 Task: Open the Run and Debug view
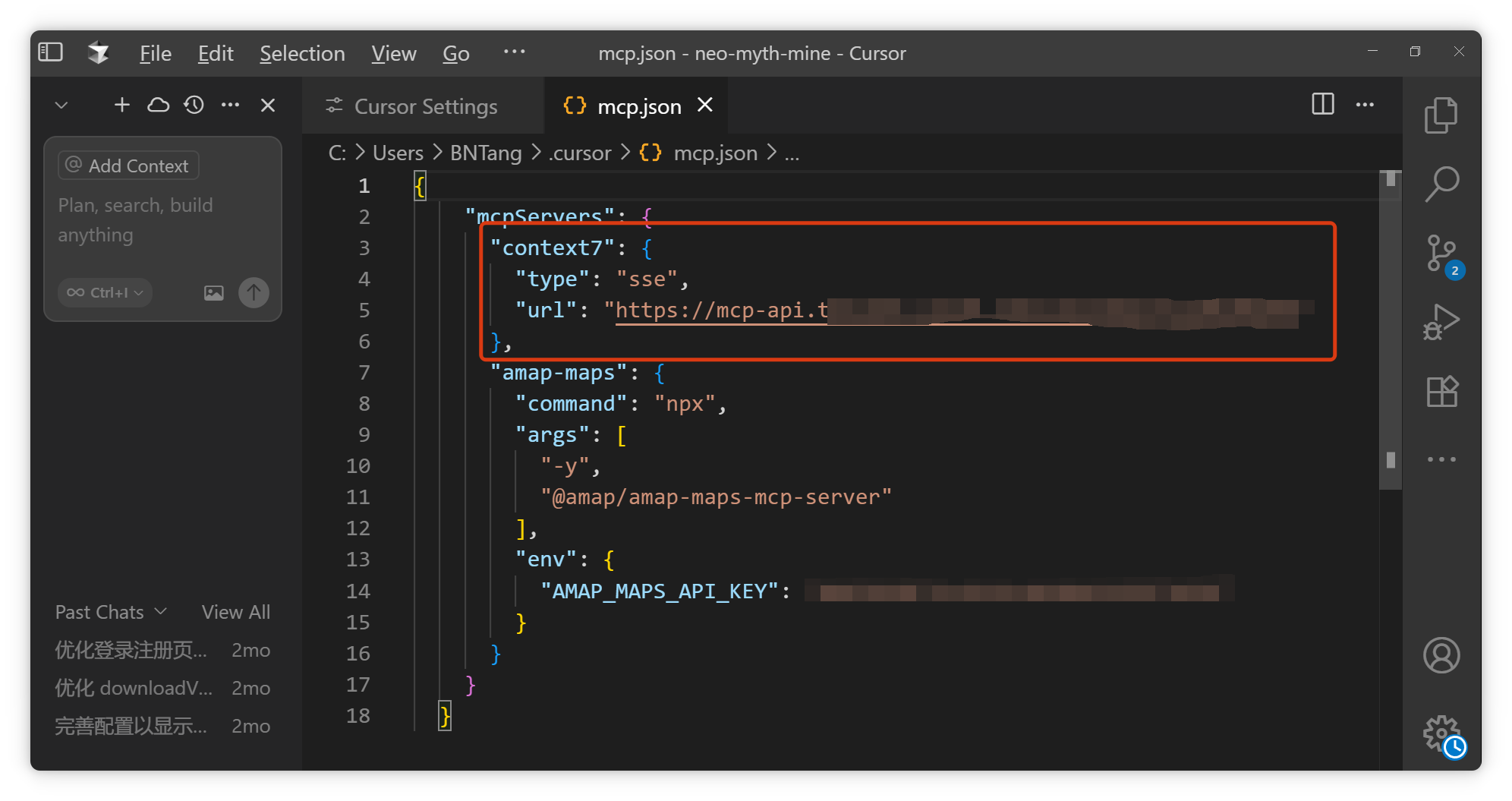pyautogui.click(x=1441, y=322)
